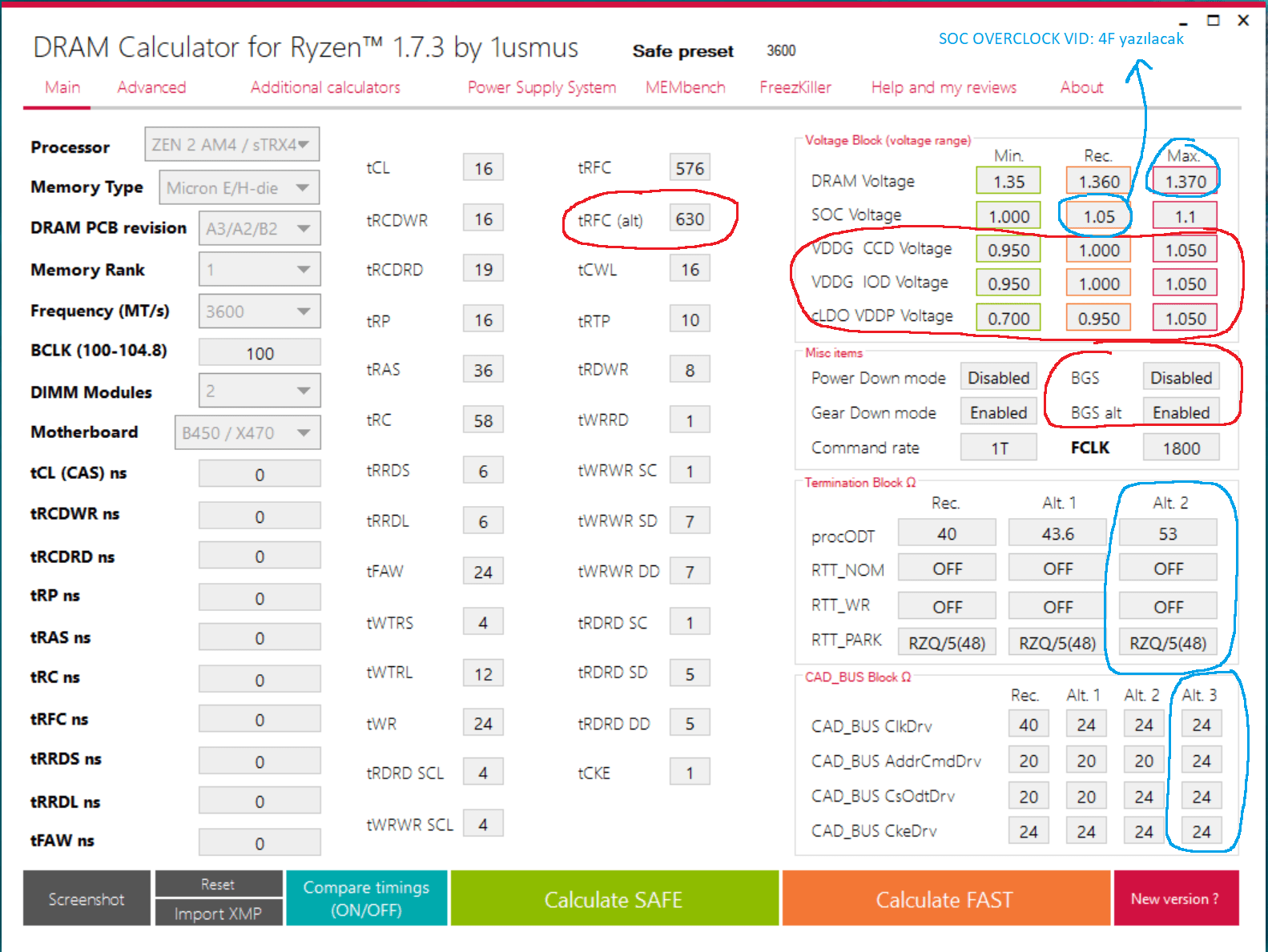Screen dimensions: 1268x952
Task: Select the cLDO VDDP Voltage Min 0.700 value
Action: point(1008,318)
